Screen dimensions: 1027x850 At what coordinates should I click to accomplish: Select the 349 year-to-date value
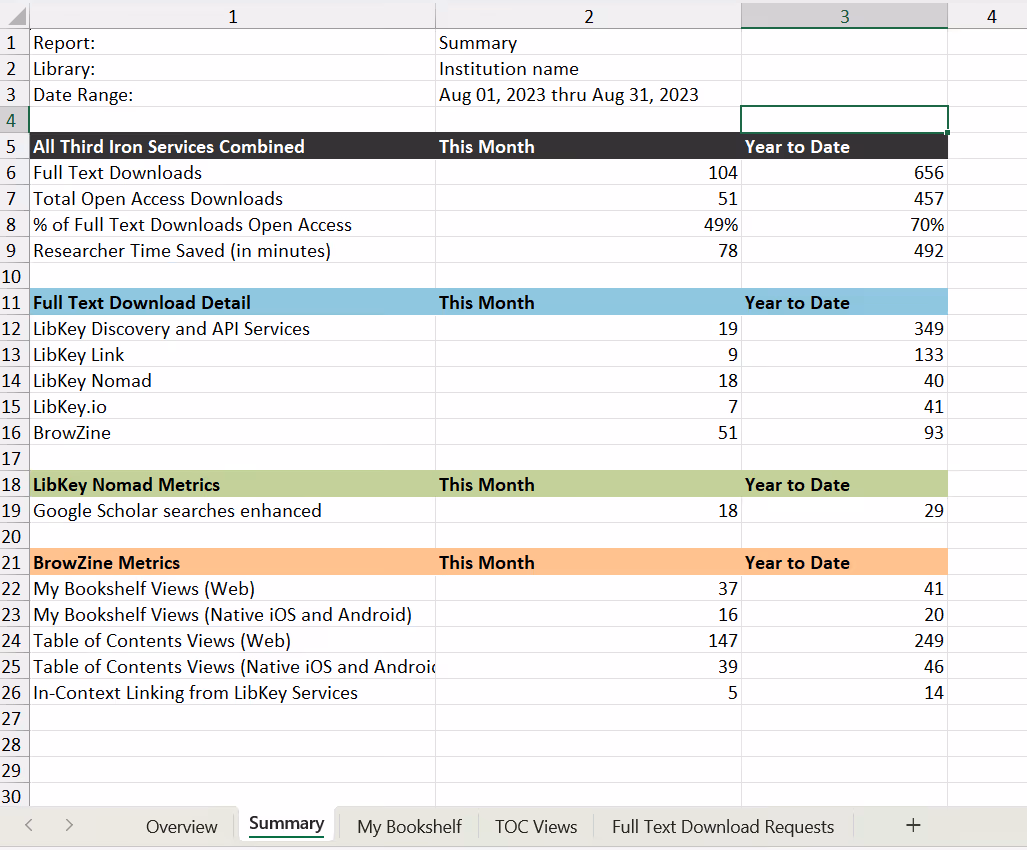pyautogui.click(x=844, y=328)
